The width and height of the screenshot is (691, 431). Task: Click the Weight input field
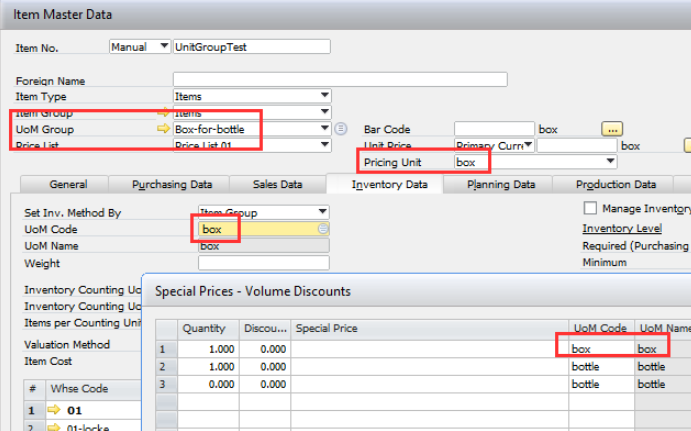pyautogui.click(x=263, y=263)
